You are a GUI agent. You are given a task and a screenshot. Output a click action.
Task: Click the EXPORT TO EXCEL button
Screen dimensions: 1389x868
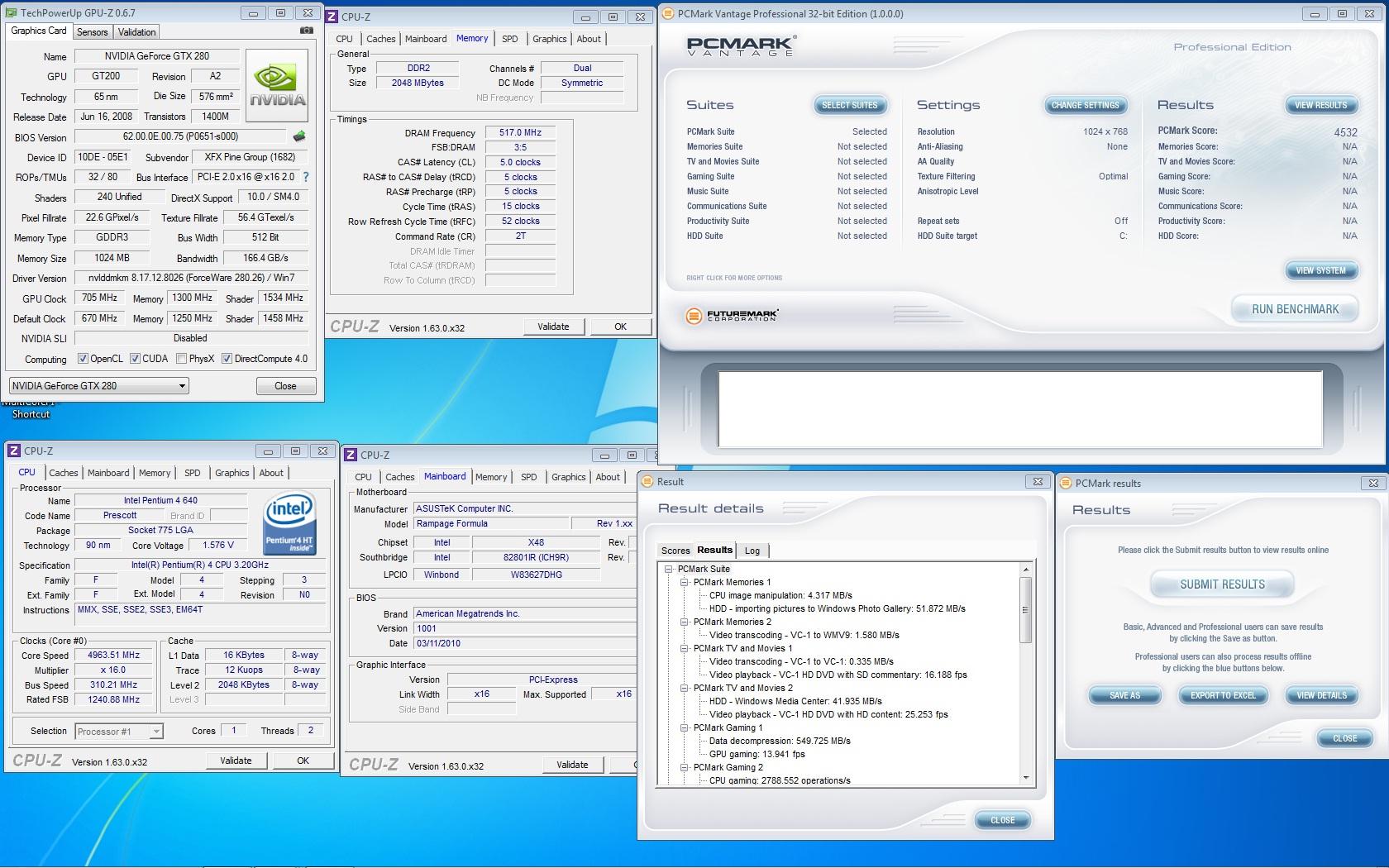click(x=1223, y=695)
